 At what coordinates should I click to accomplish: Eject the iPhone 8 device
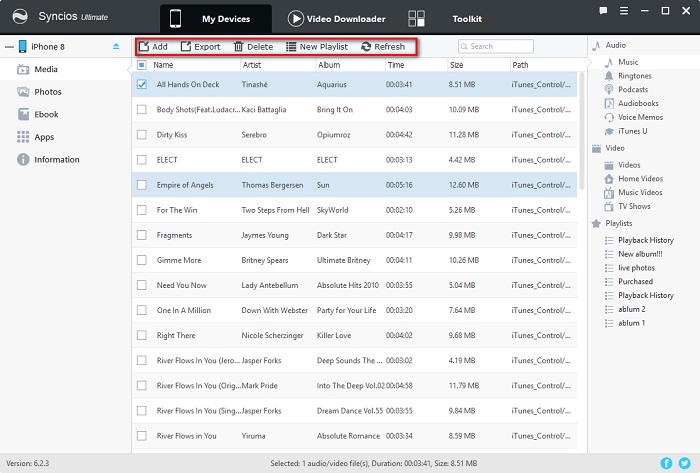[x=116, y=46]
